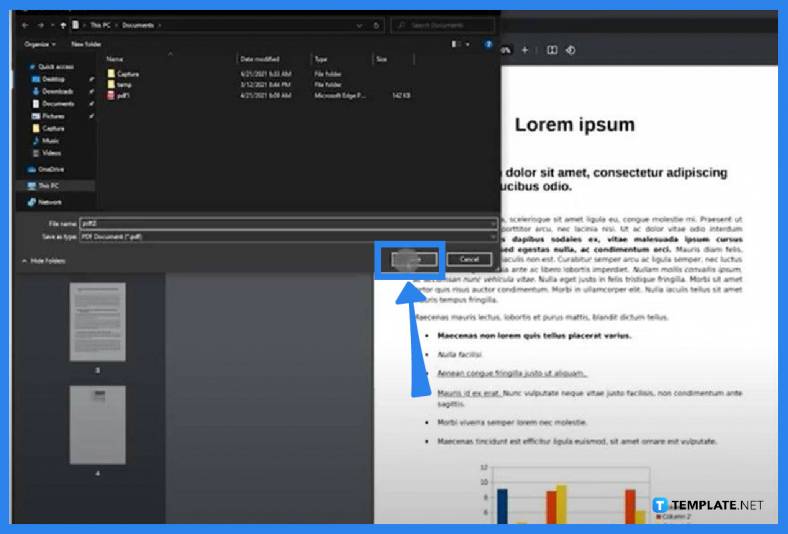Collapse folders with Hide Folders
This screenshot has height=534, width=788.
tap(43, 260)
